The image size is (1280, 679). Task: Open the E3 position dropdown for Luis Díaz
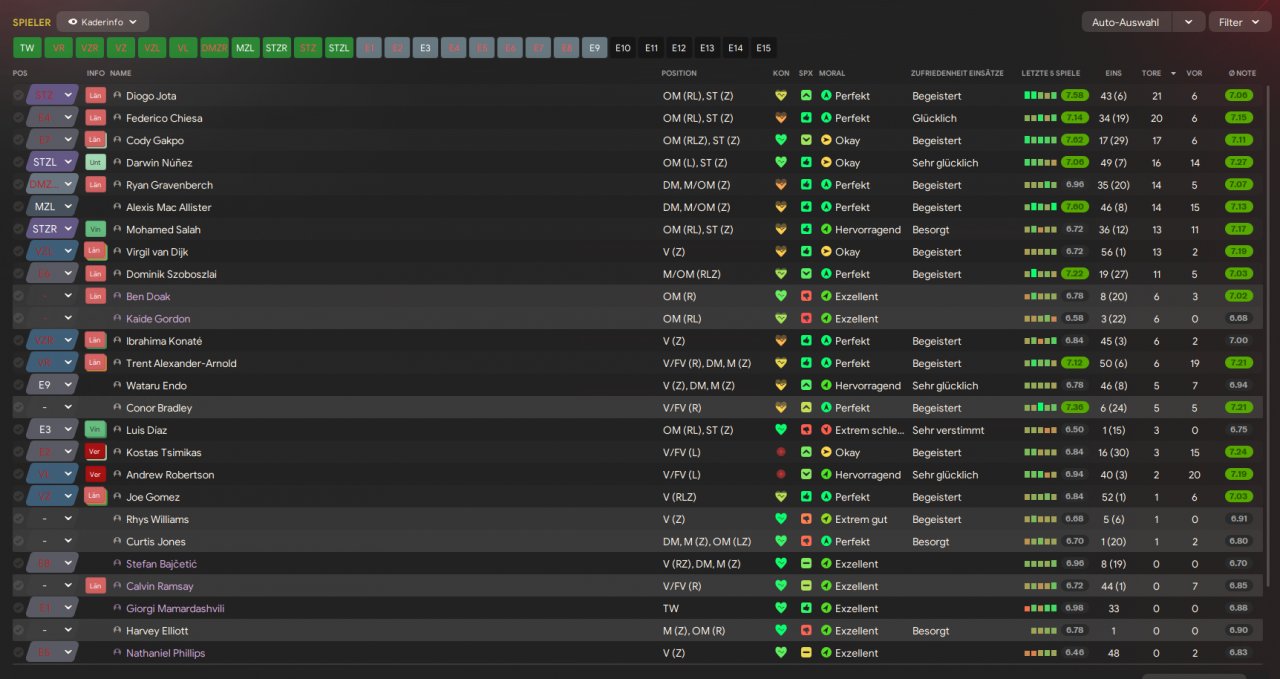52,430
